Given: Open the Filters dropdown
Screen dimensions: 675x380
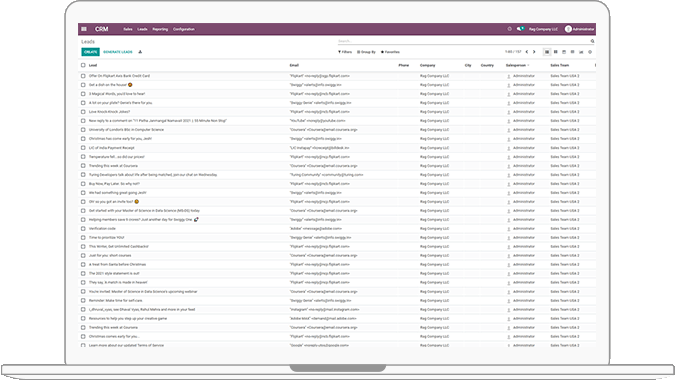Looking at the screenshot, I should [345, 52].
